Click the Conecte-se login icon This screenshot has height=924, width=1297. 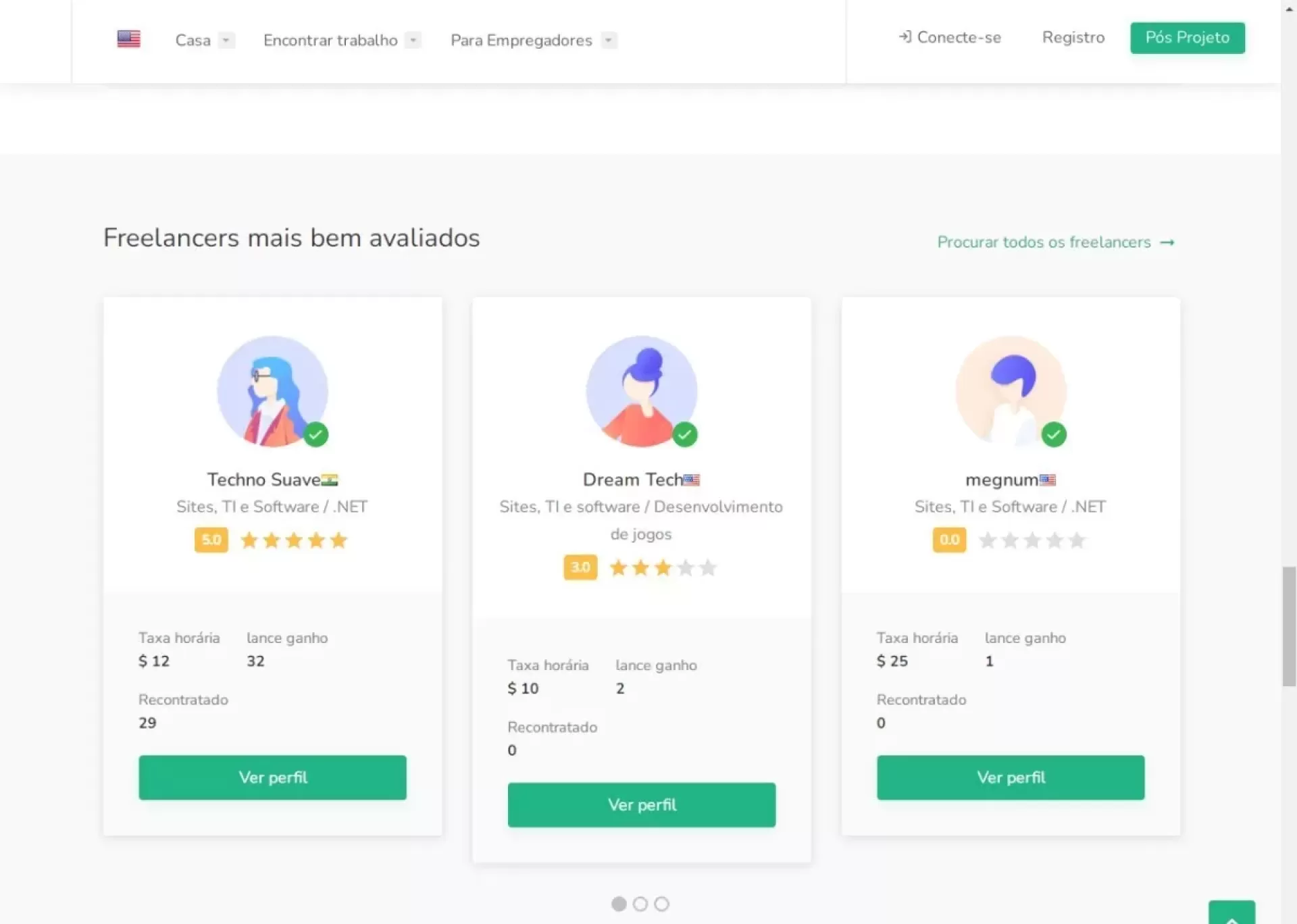pos(905,37)
